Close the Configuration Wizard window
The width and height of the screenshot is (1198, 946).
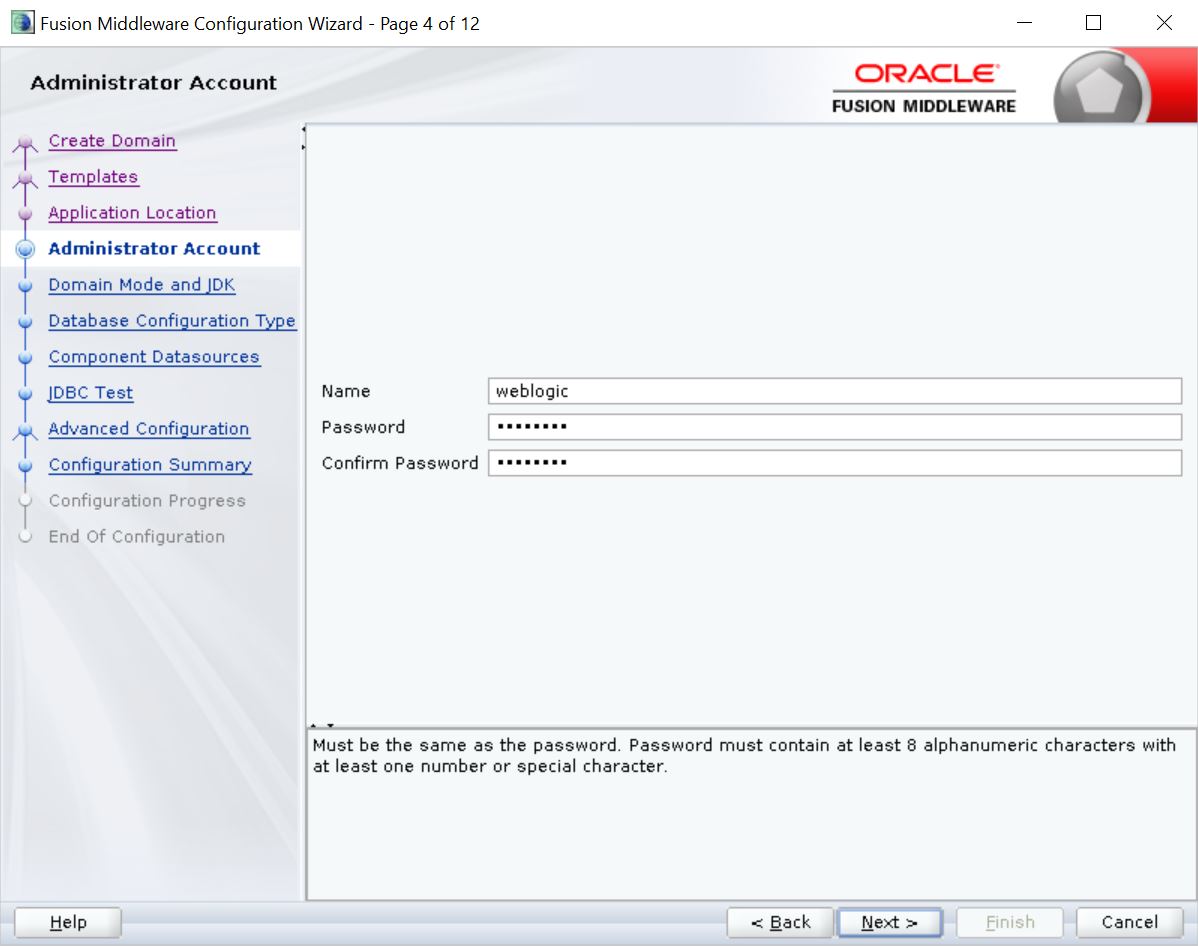pyautogui.click(x=1164, y=23)
